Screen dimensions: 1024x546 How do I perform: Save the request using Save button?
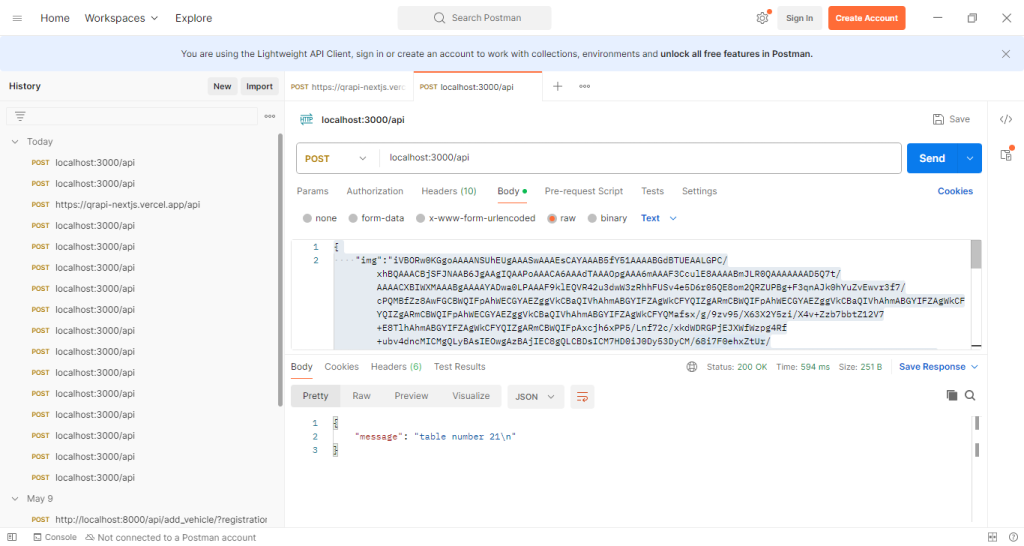point(951,119)
